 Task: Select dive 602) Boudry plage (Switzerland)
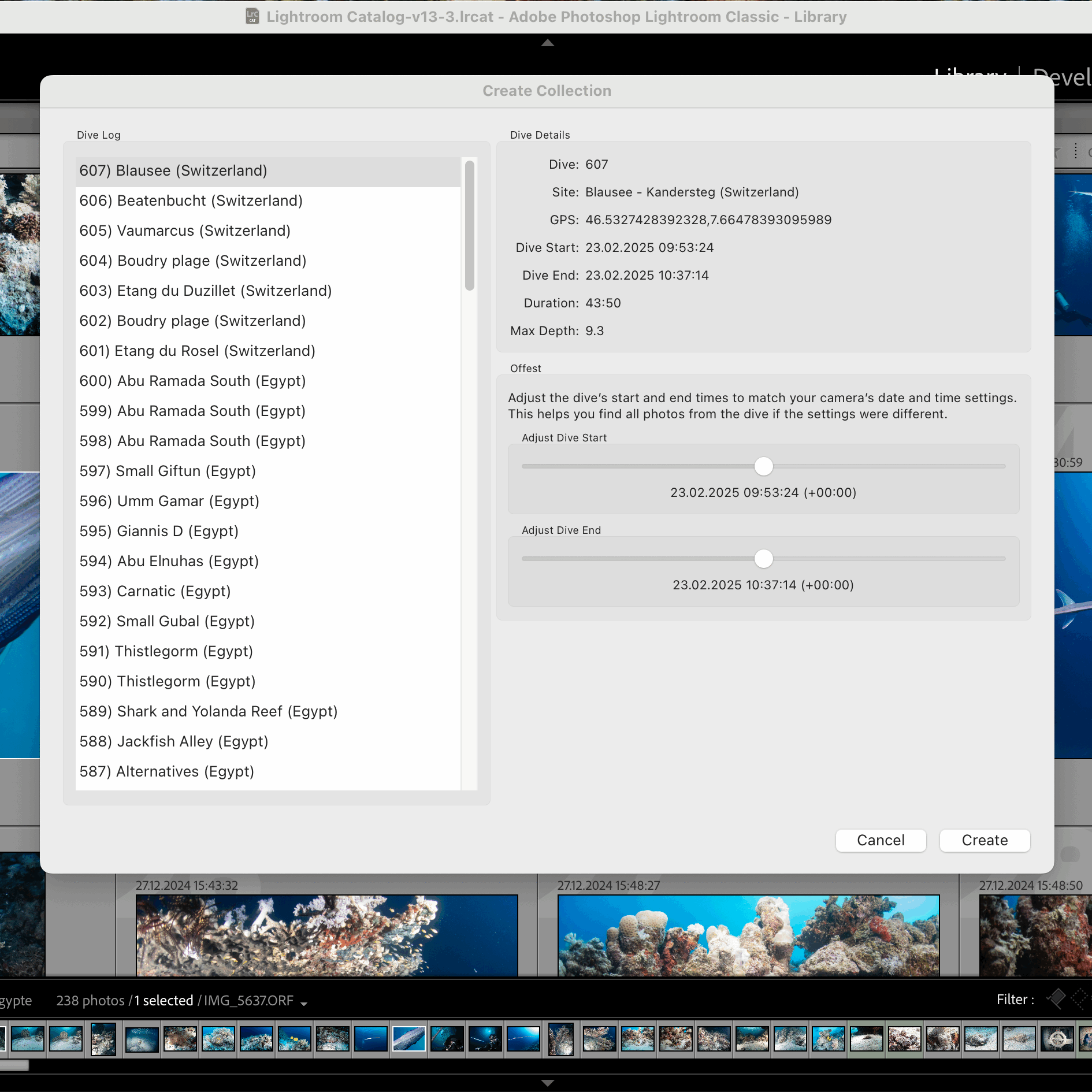click(x=268, y=321)
